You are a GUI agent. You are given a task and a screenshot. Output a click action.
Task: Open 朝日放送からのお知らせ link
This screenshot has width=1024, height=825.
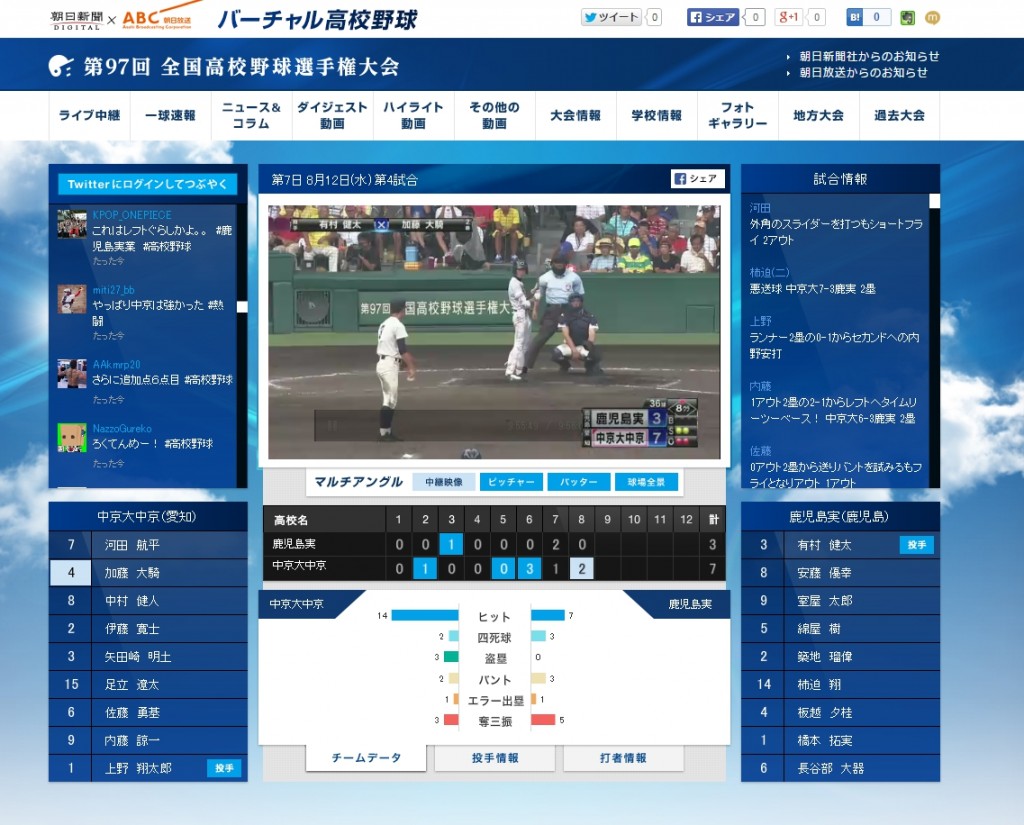click(x=863, y=73)
